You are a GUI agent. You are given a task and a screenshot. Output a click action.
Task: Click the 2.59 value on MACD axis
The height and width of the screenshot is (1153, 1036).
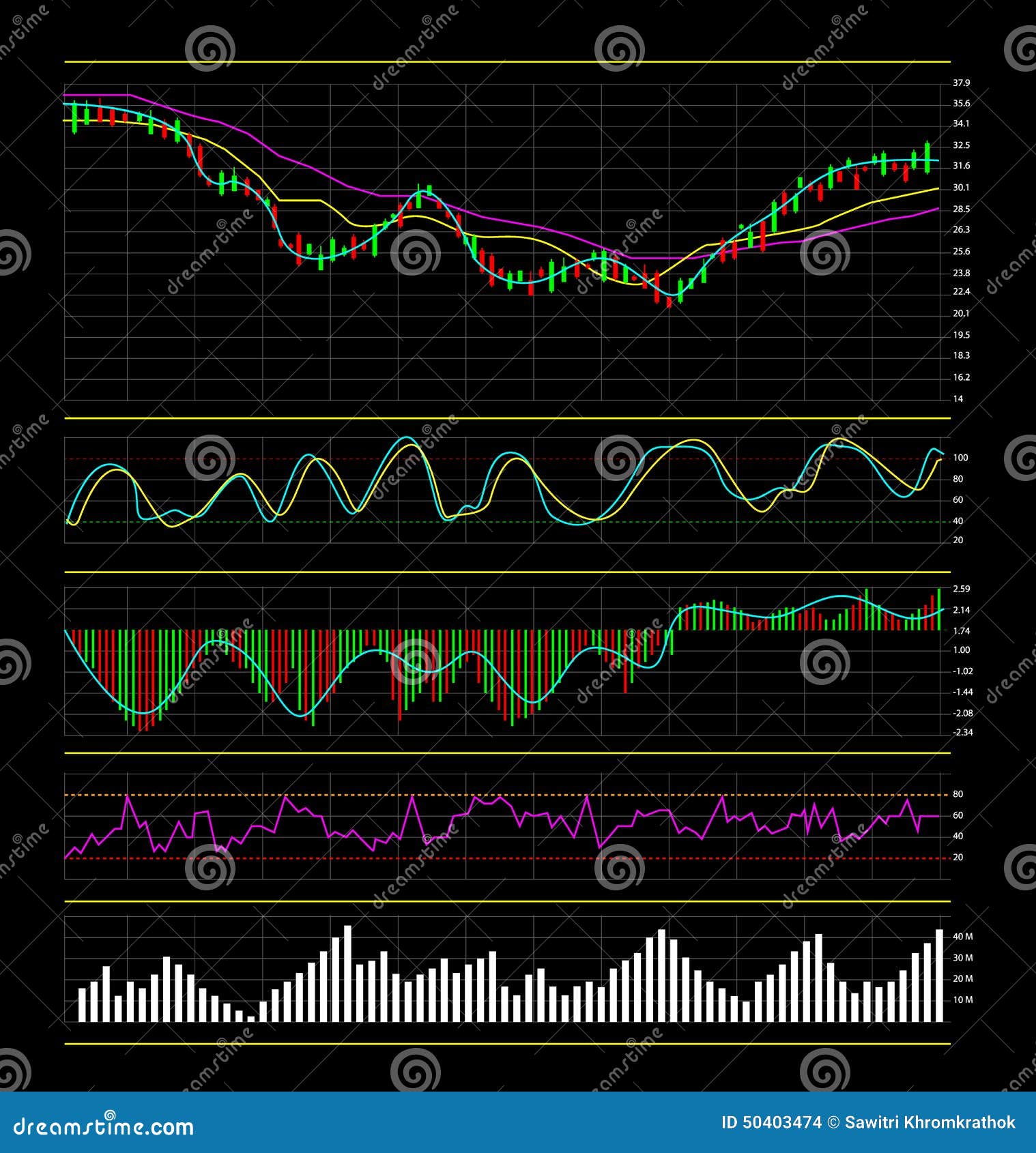tap(961, 589)
